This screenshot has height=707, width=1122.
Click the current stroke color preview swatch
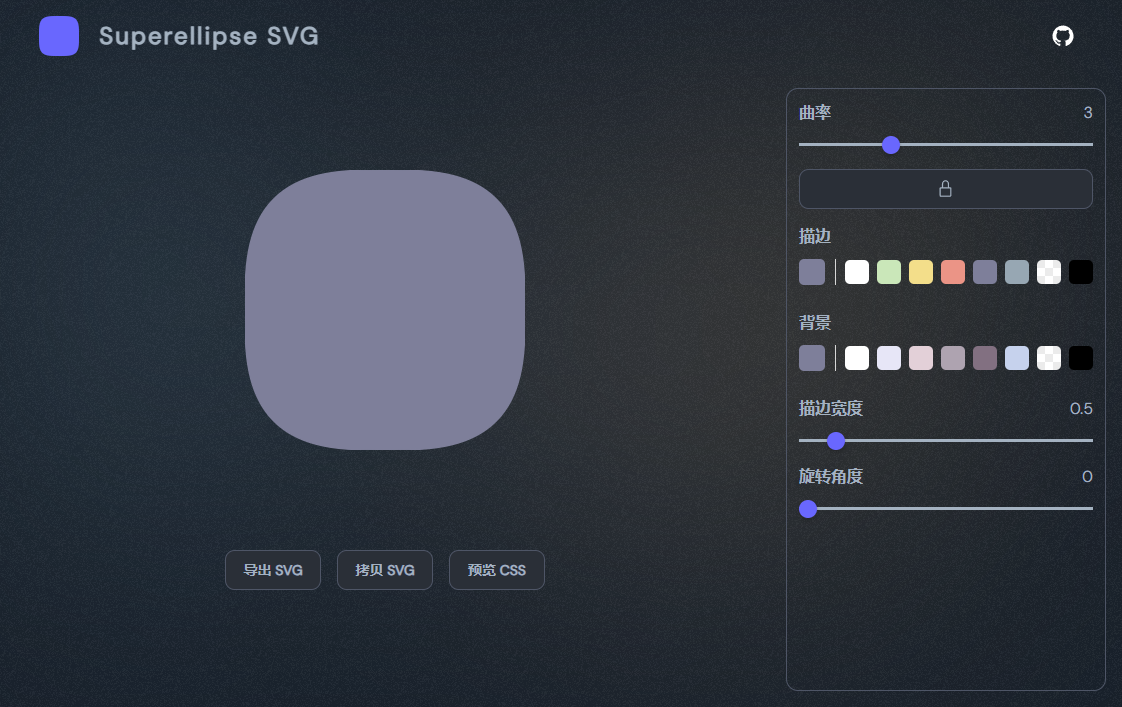[x=812, y=271]
